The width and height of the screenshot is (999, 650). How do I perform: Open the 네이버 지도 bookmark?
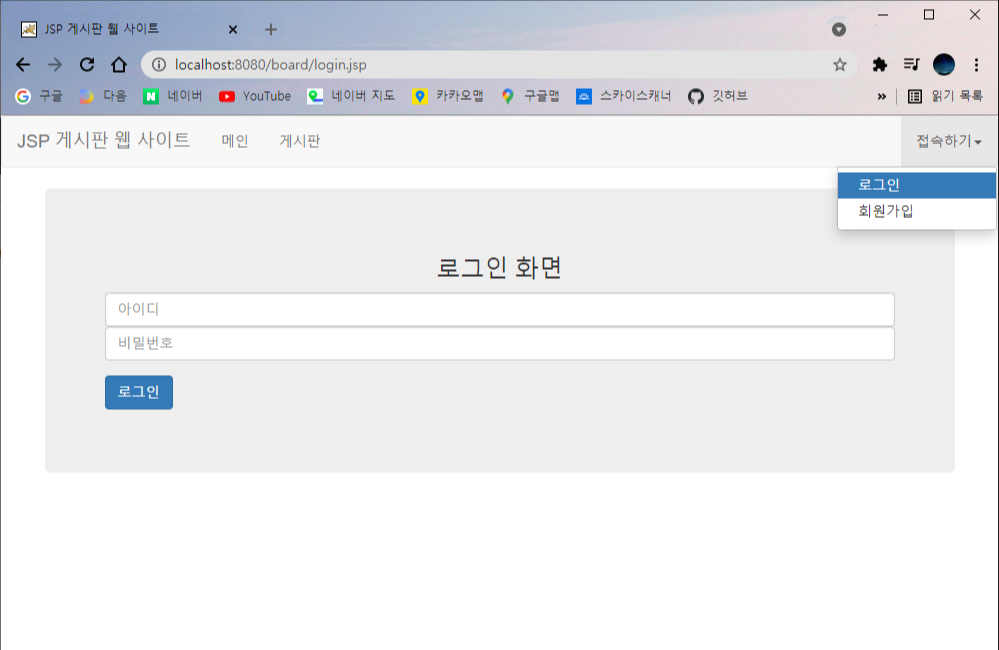coord(351,96)
